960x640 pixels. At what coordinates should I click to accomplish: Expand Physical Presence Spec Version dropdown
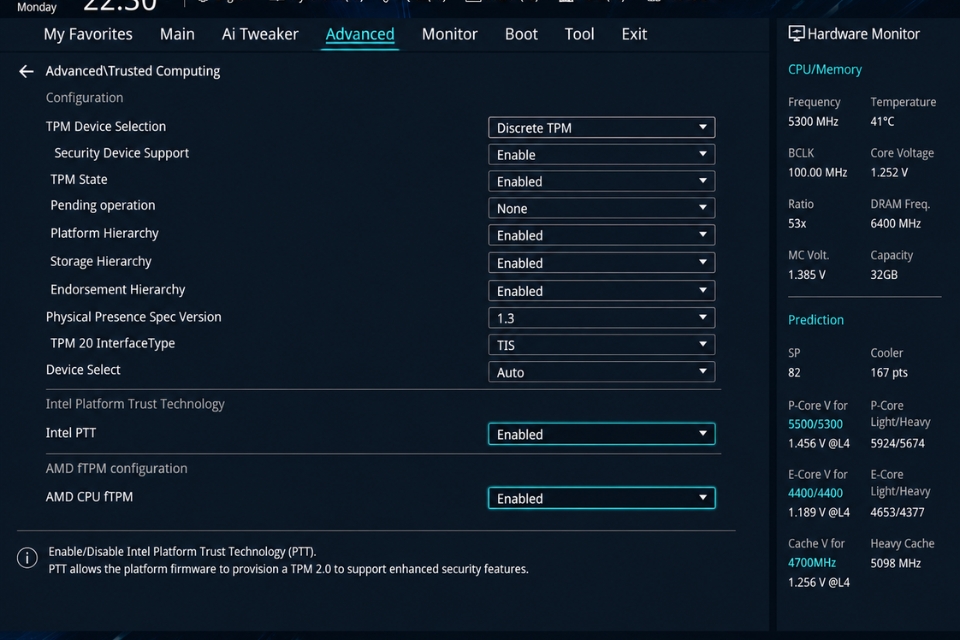[x=601, y=318]
